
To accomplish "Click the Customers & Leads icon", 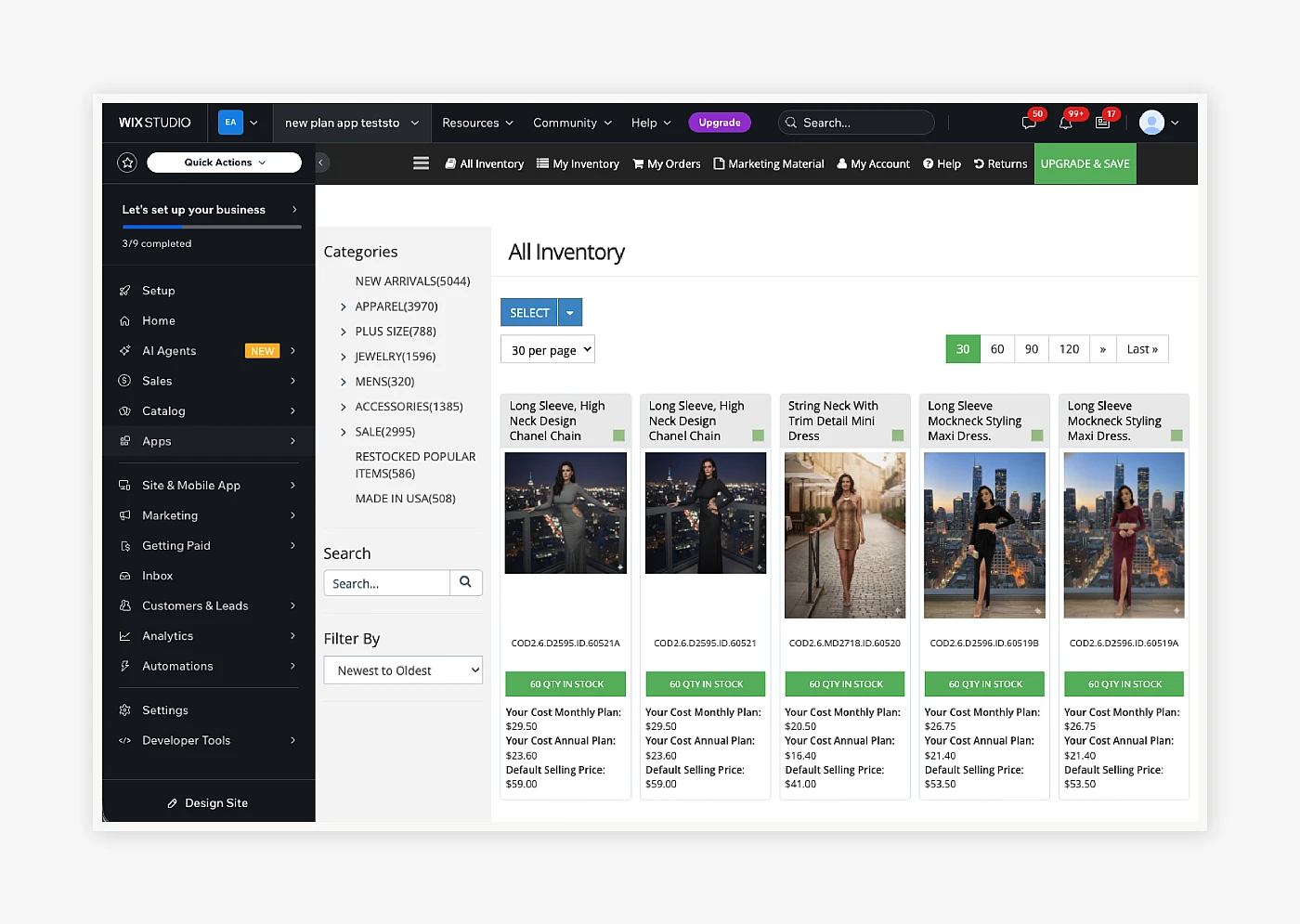I will (x=125, y=605).
